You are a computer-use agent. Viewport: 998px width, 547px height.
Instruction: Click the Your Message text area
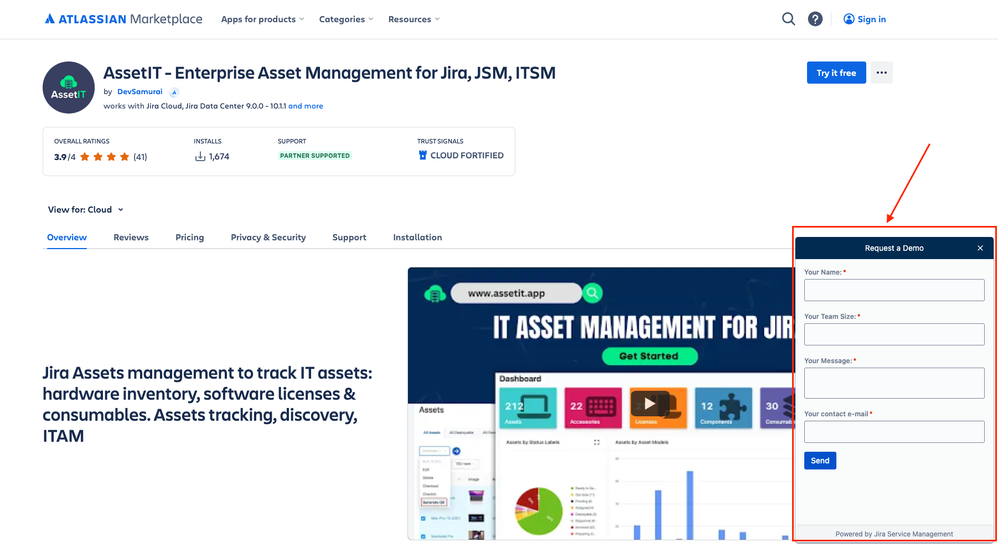pyautogui.click(x=894, y=383)
